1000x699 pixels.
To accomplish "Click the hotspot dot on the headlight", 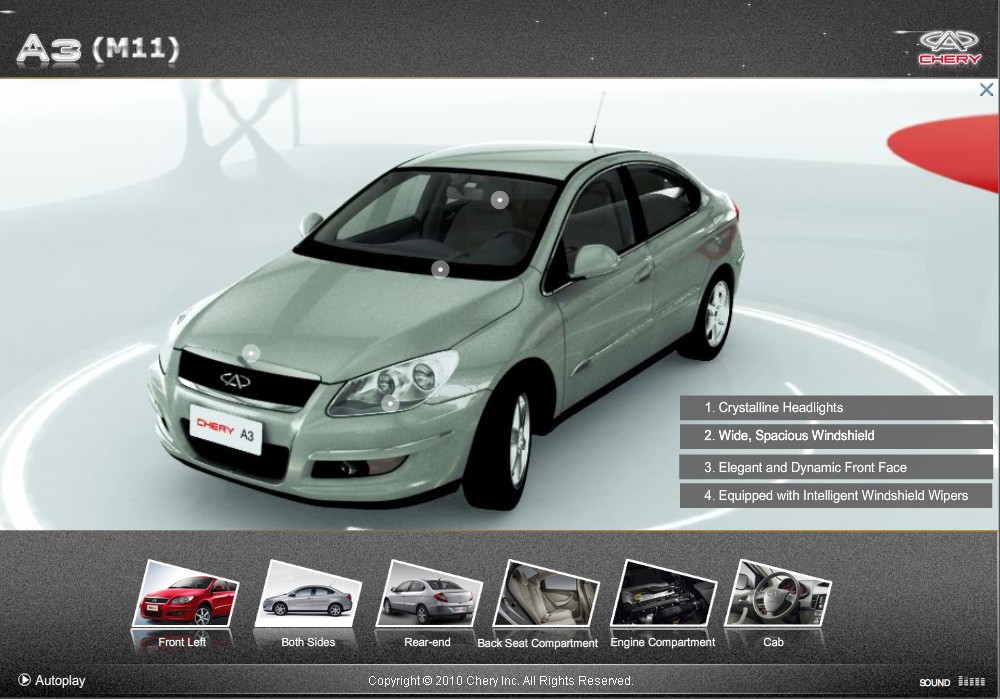I will [390, 403].
